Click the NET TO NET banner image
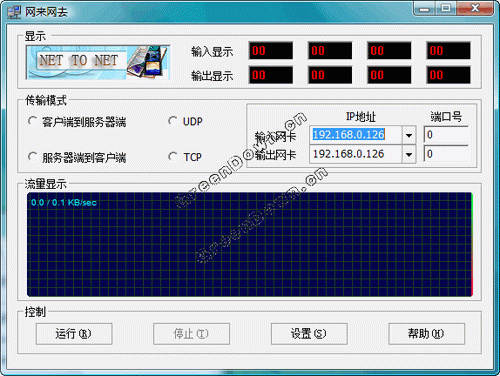This screenshot has width=500, height=376. click(x=98, y=63)
